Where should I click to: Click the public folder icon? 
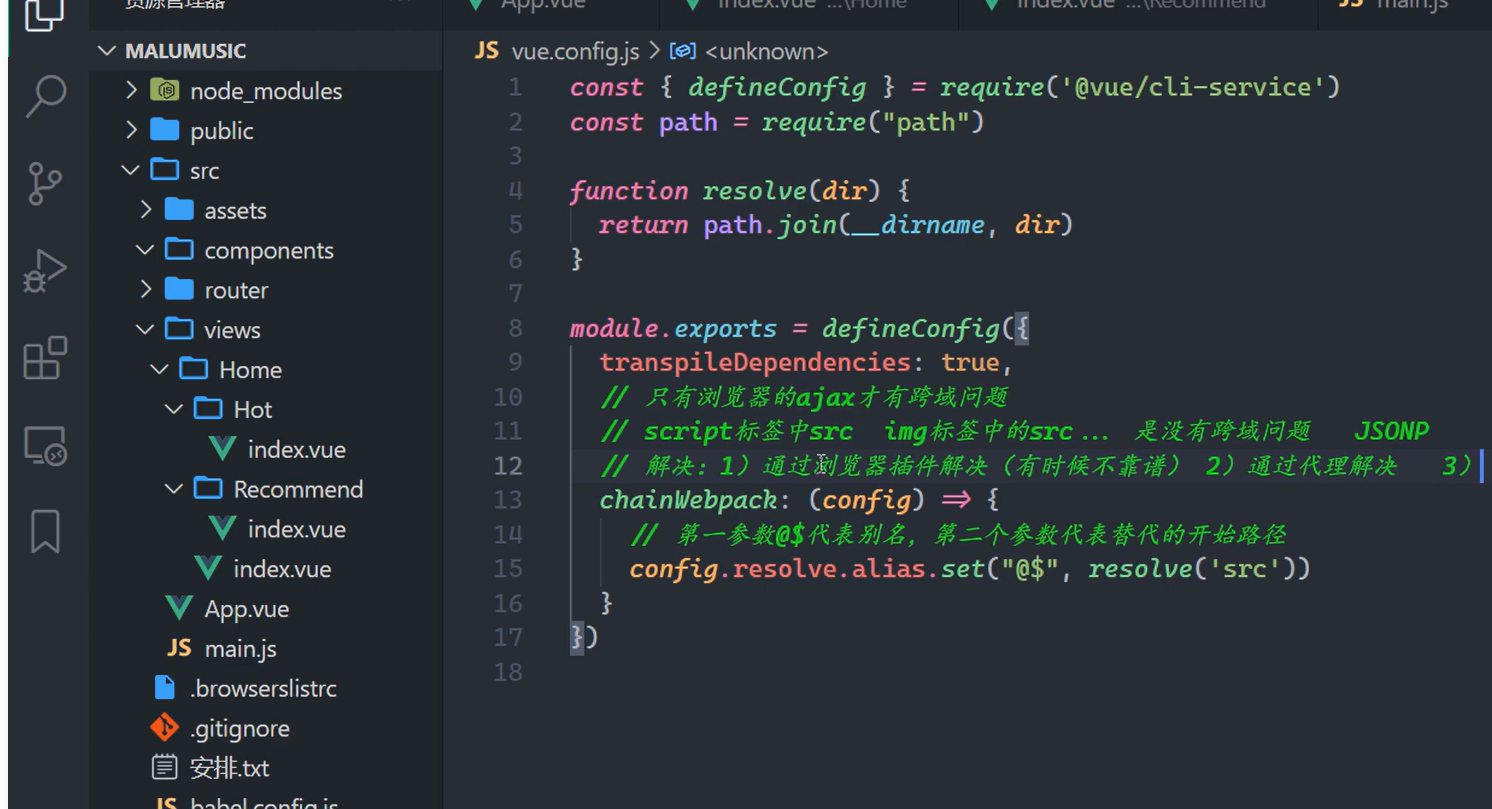point(164,130)
